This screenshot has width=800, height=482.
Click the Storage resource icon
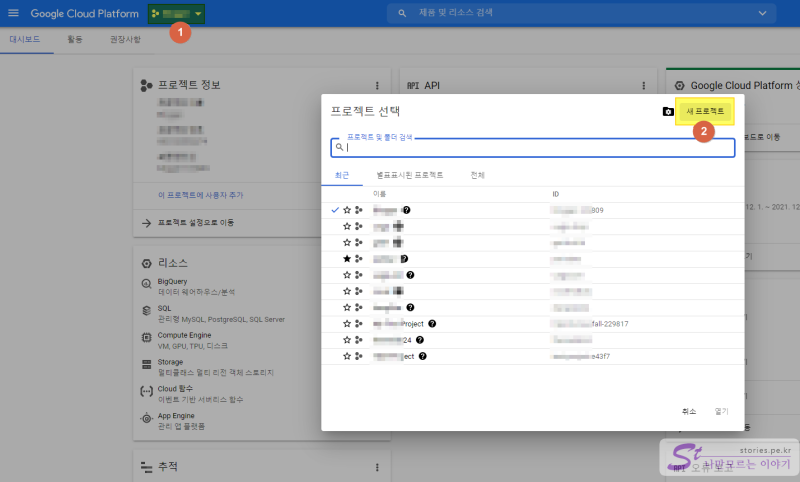146,364
